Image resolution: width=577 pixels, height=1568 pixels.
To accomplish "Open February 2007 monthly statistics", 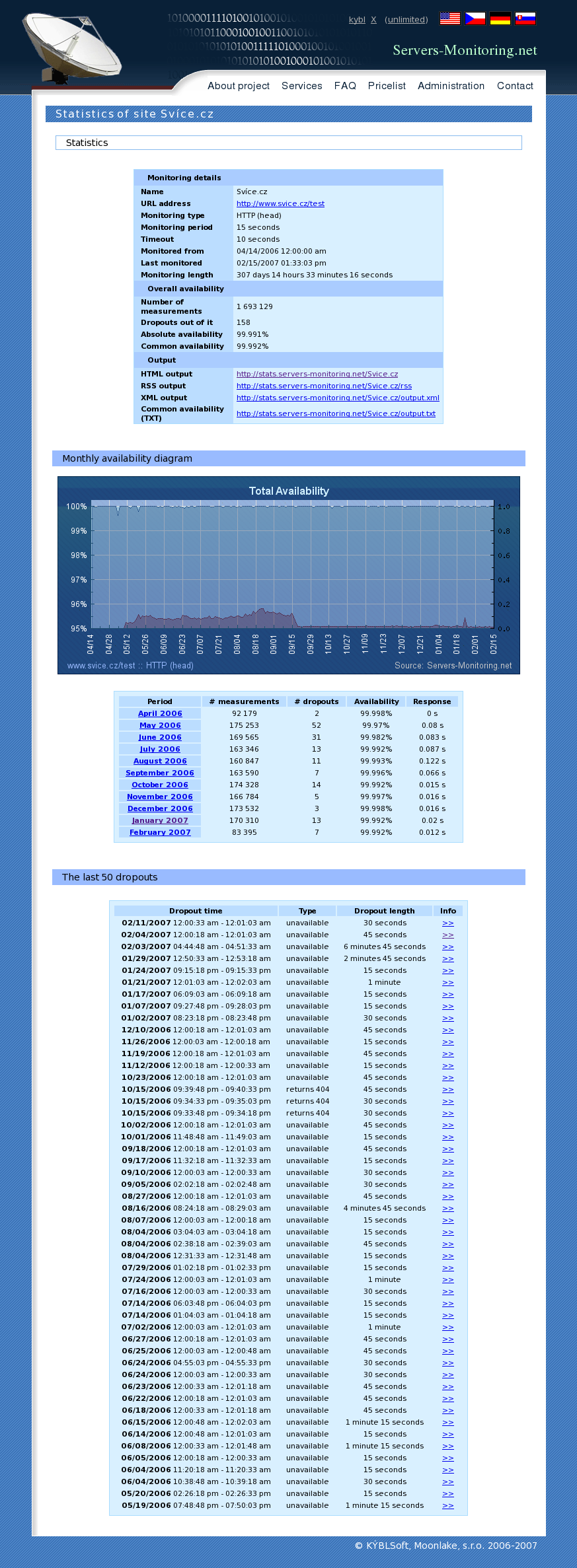I will (160, 832).
